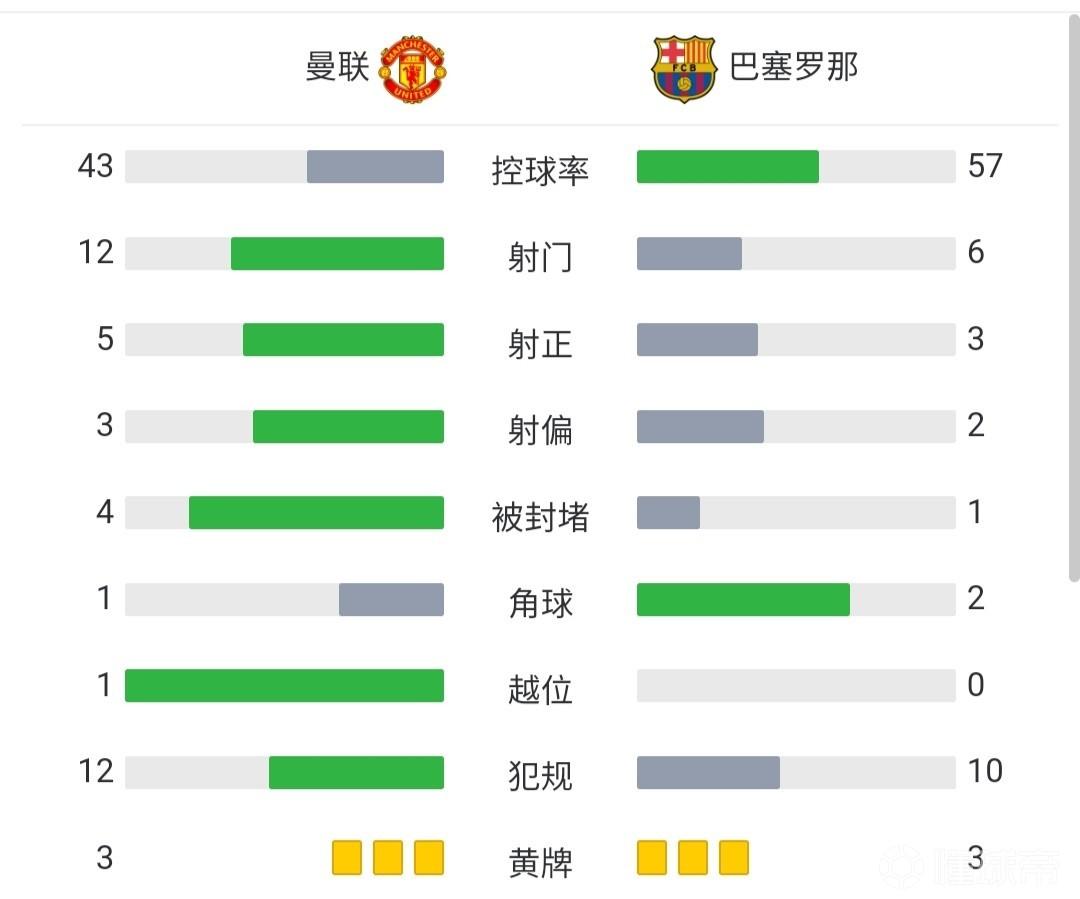
Task: Click Barcelona's third yellow card icon
Action: coord(734,858)
